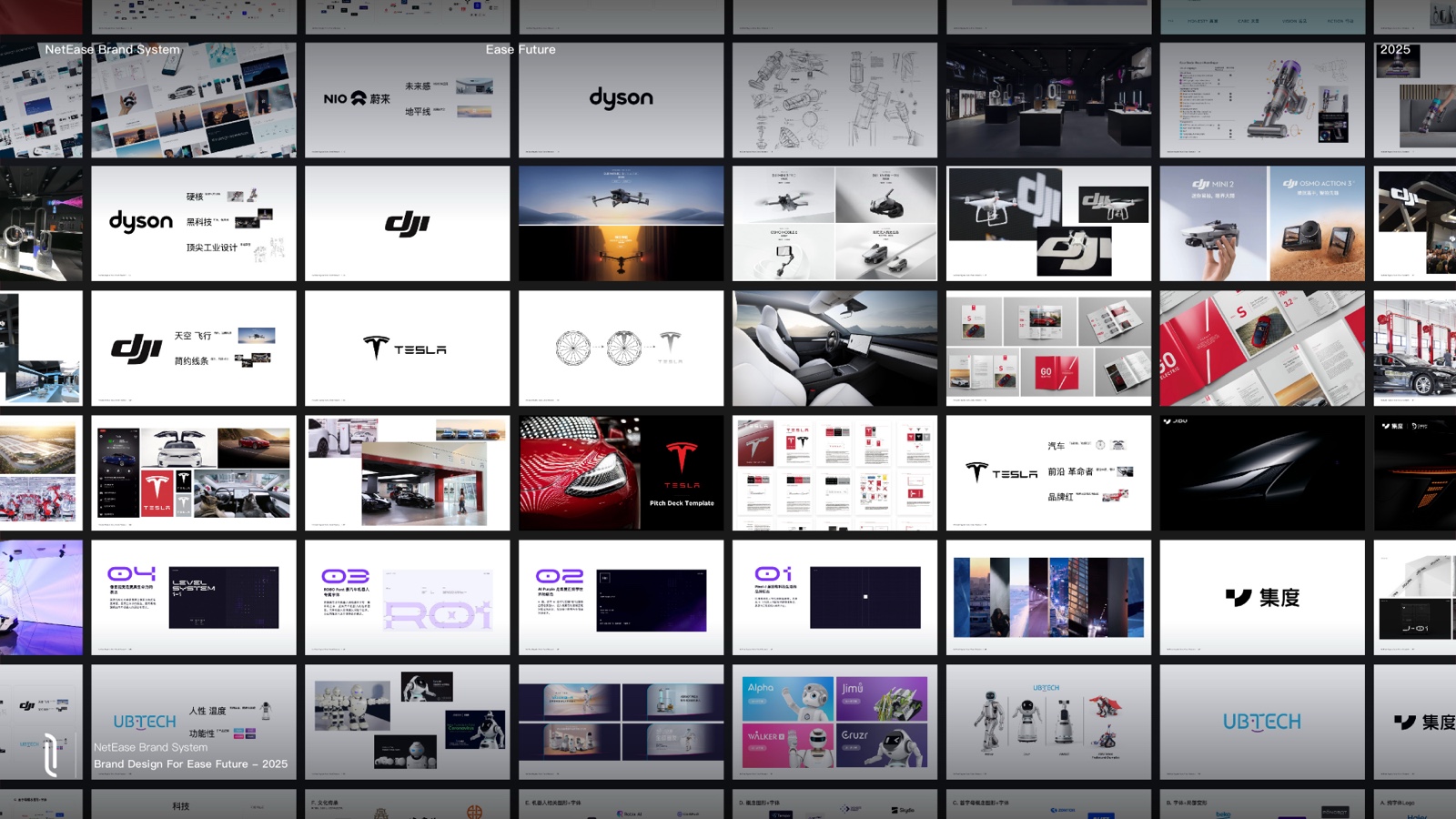Screen dimensions: 1456x819
Task: Select the night city photo strips slide
Action: (x=1049, y=598)
